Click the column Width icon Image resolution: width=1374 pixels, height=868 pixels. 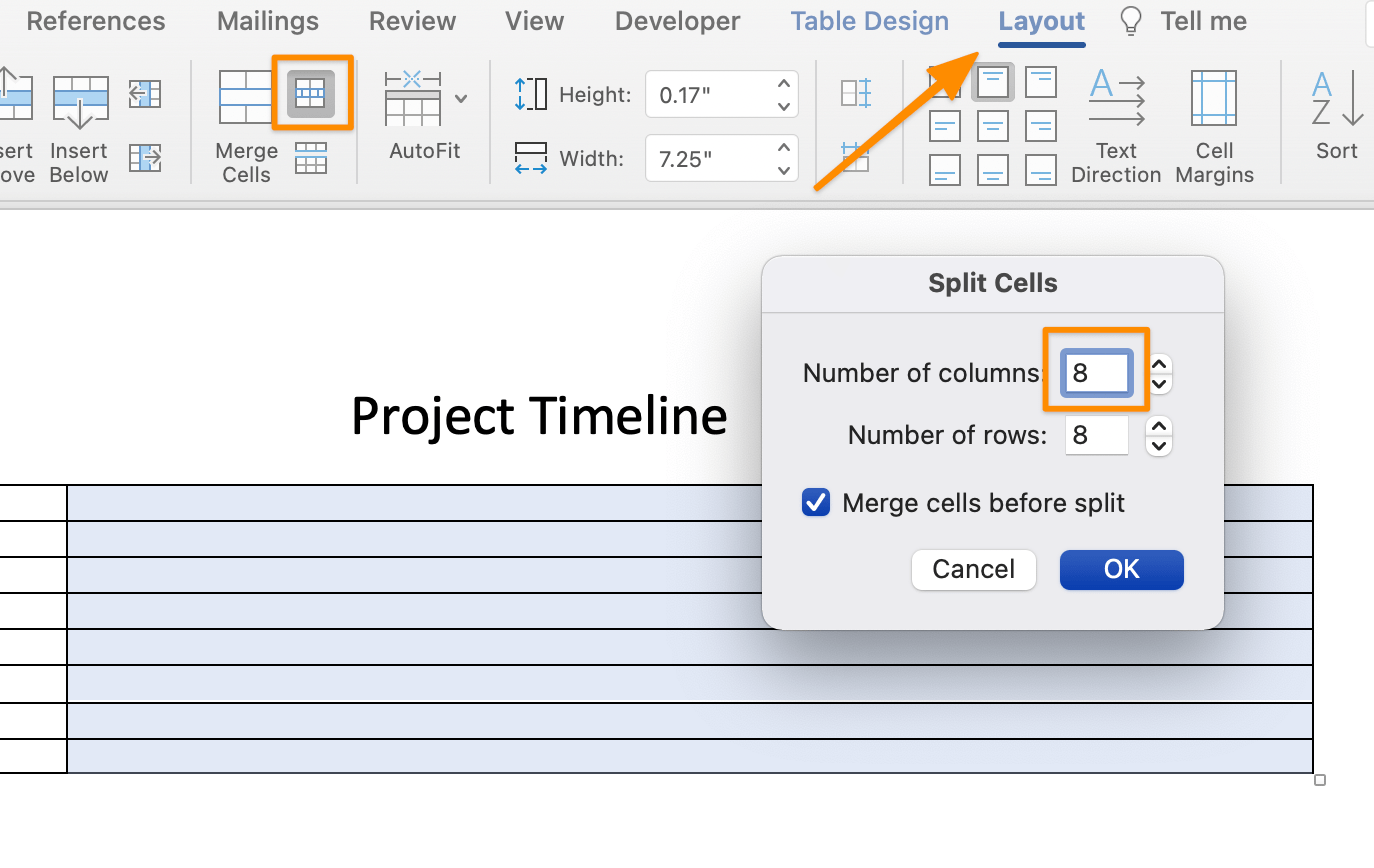(x=531, y=158)
